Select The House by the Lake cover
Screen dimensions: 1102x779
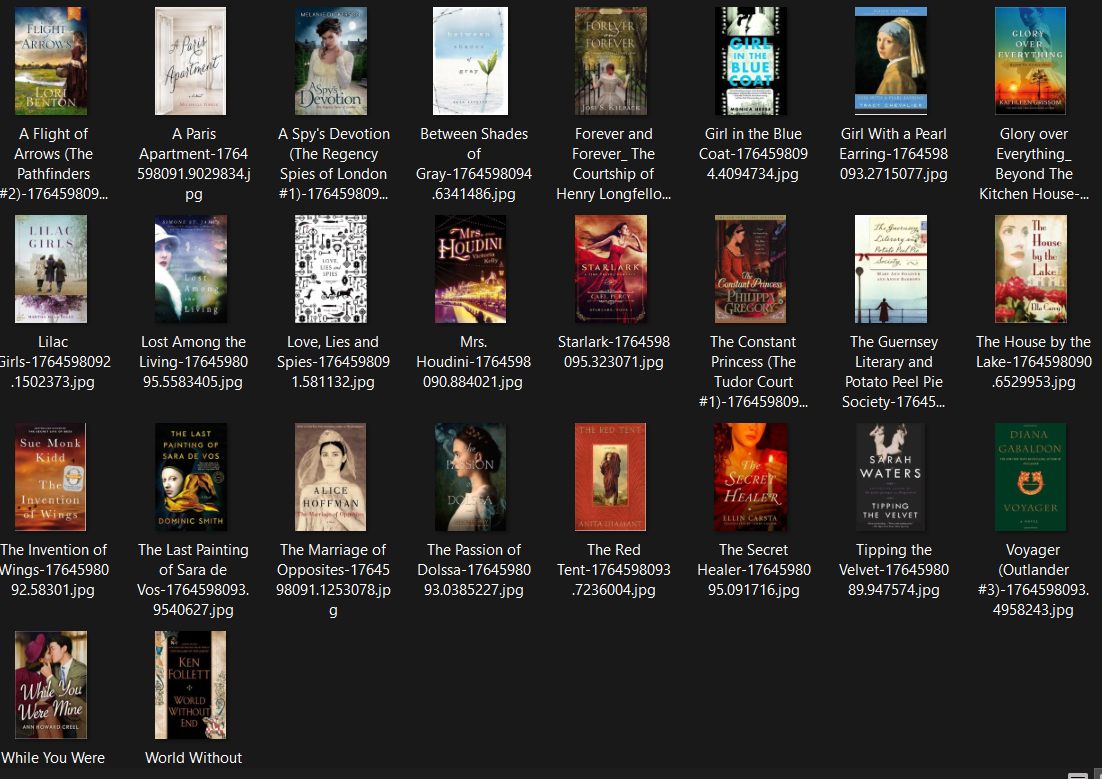point(1031,269)
